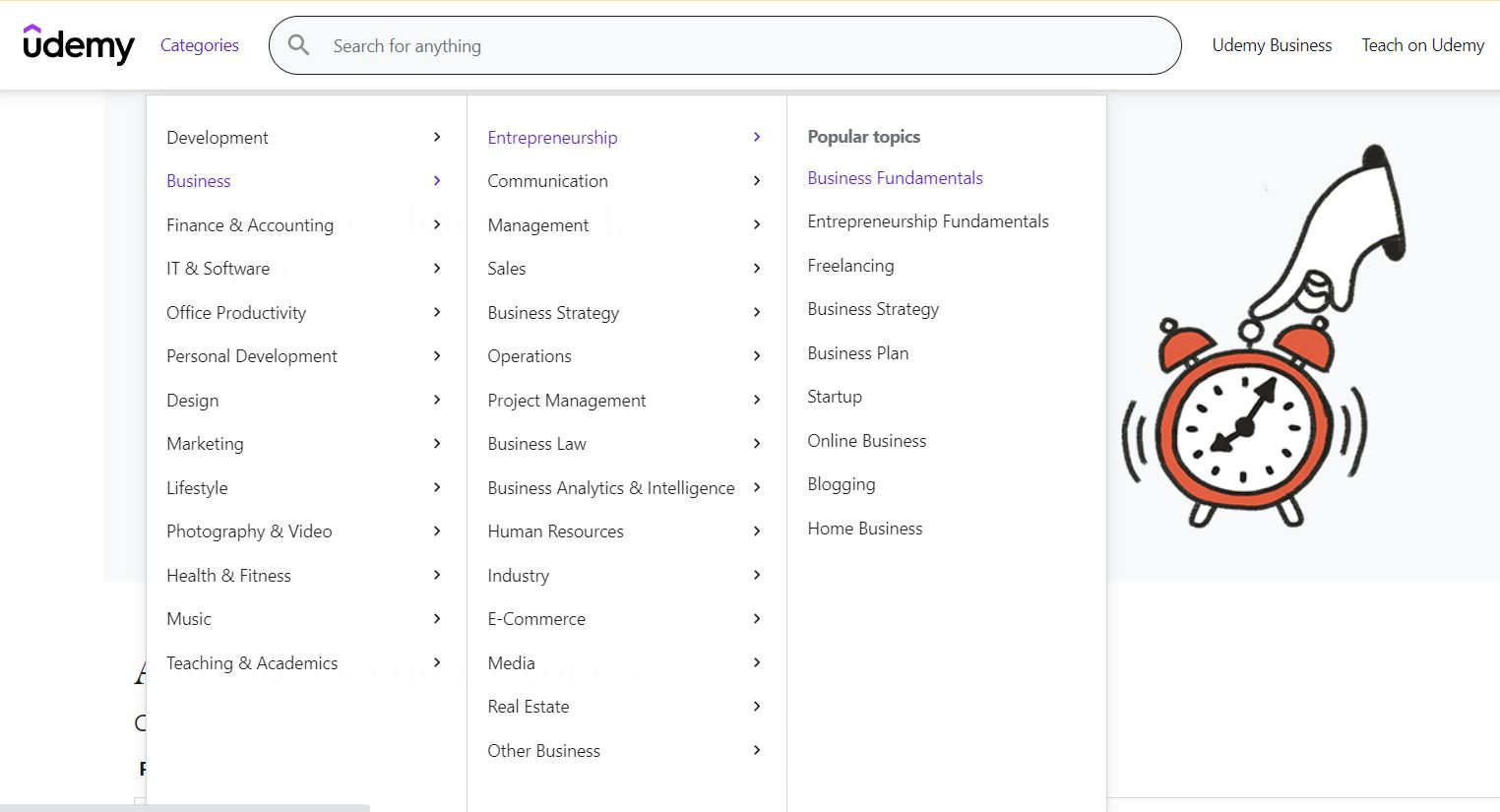The height and width of the screenshot is (812, 1500).
Task: Select Development category
Action: click(218, 138)
